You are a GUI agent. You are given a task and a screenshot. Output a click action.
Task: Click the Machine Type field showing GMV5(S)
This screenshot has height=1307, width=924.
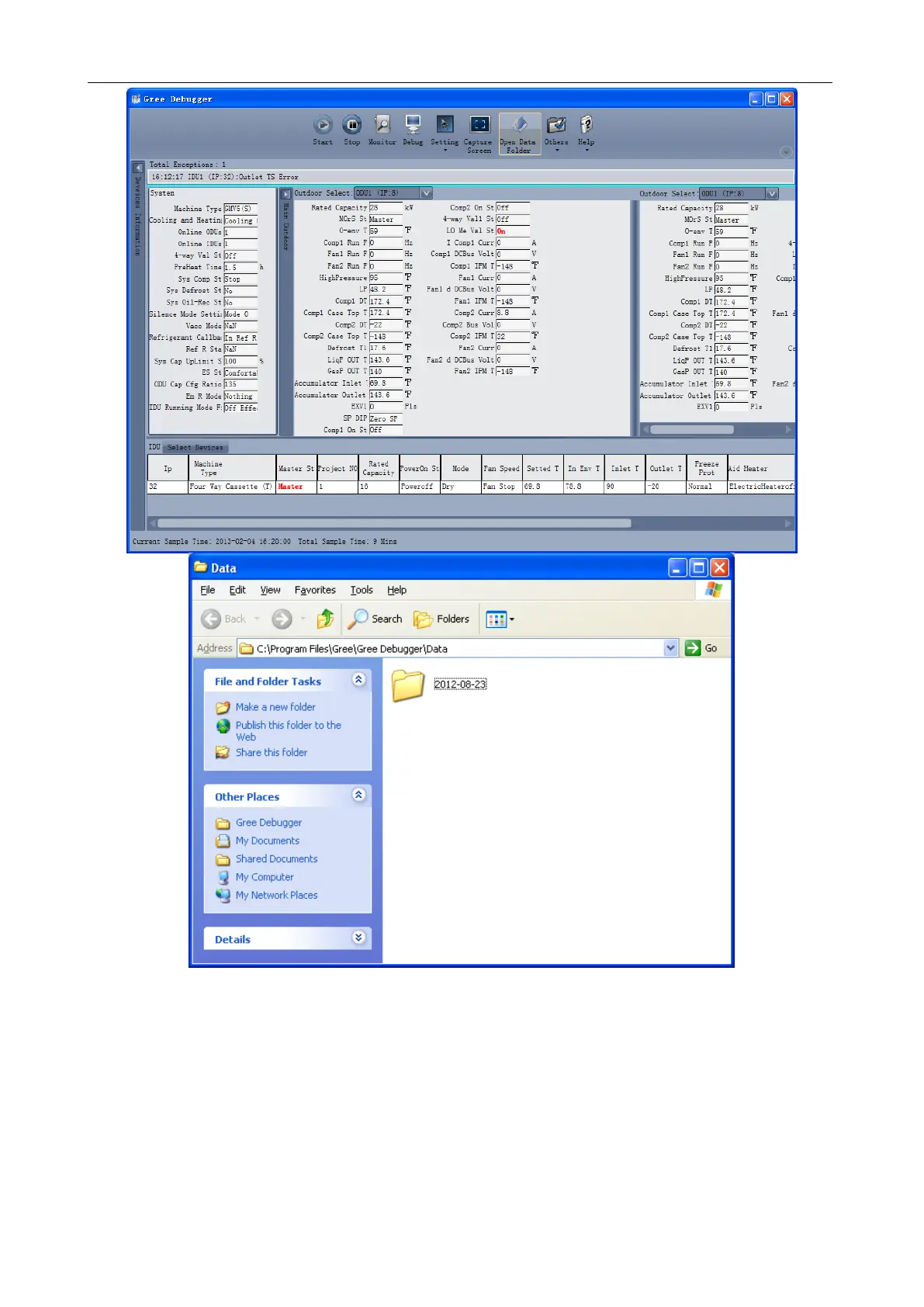tap(241, 209)
